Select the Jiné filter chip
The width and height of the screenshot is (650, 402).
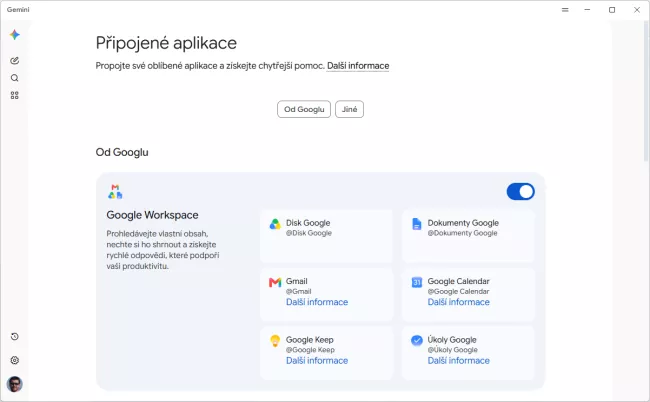[349, 109]
